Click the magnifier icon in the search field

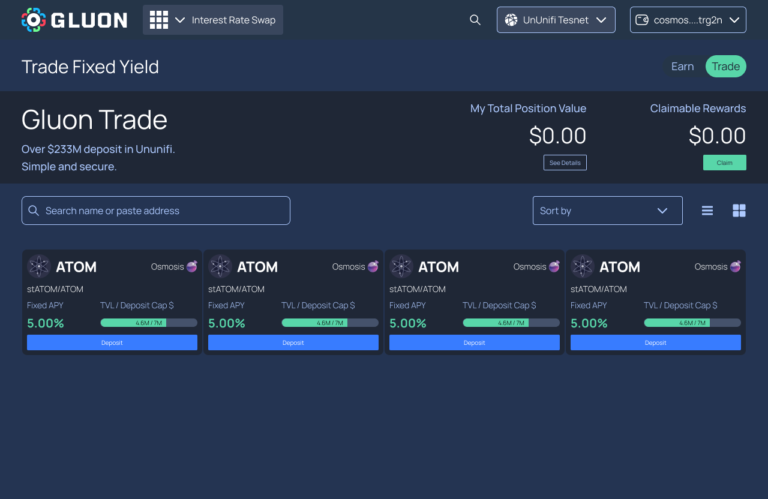click(33, 211)
